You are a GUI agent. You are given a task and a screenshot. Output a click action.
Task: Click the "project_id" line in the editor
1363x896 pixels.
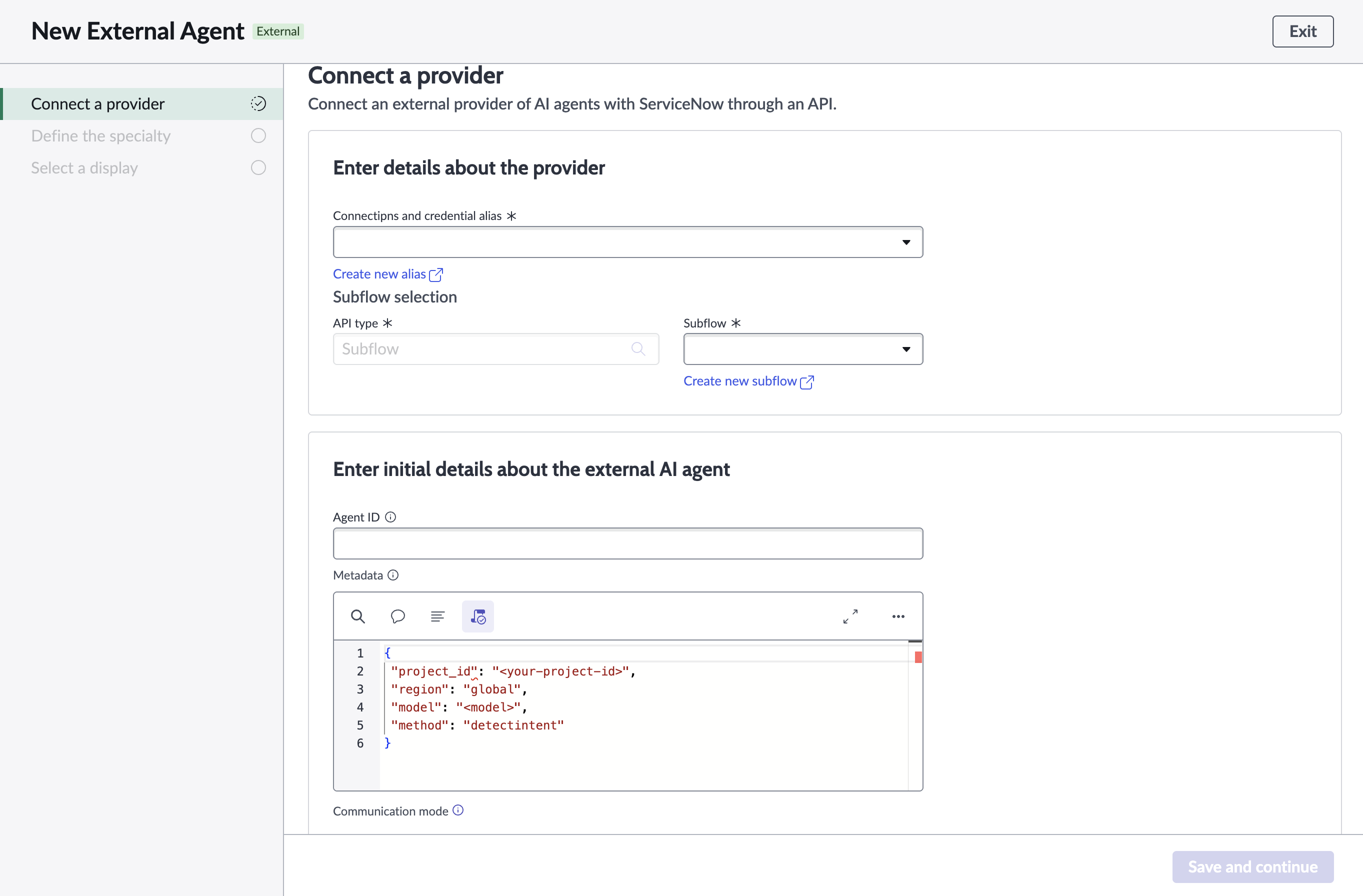tap(513, 671)
